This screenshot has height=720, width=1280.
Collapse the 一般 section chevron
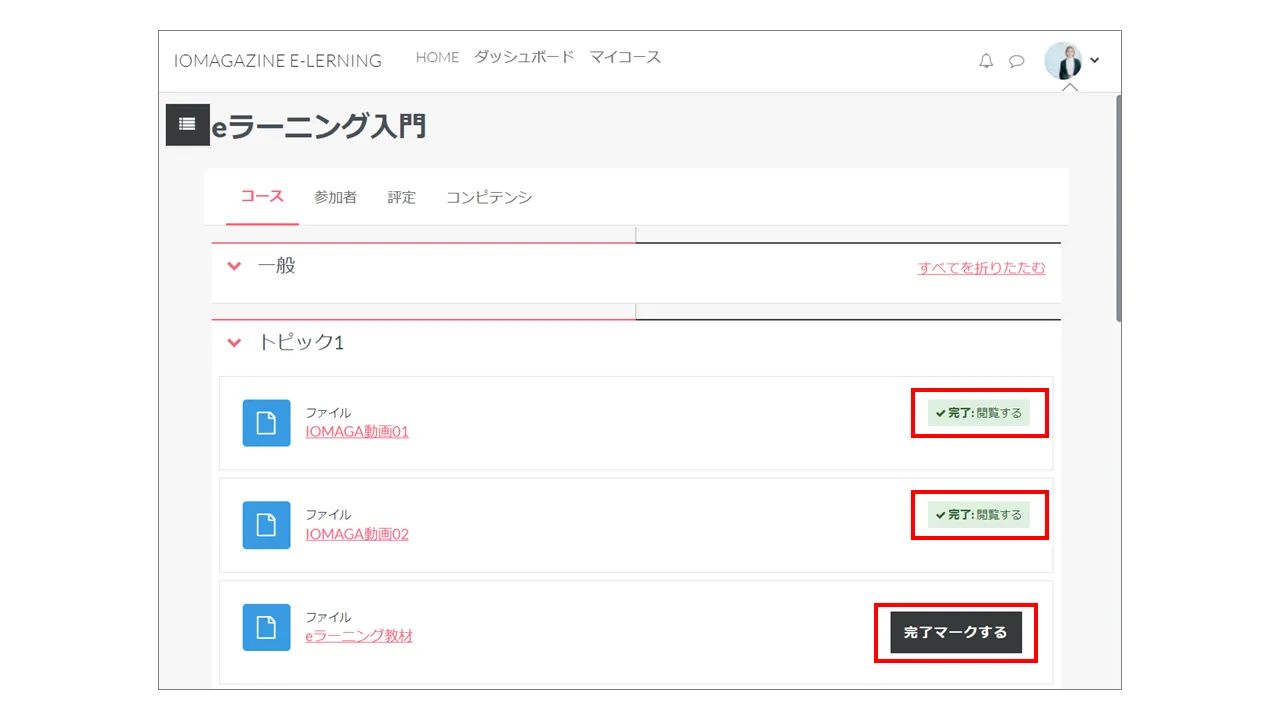click(234, 266)
